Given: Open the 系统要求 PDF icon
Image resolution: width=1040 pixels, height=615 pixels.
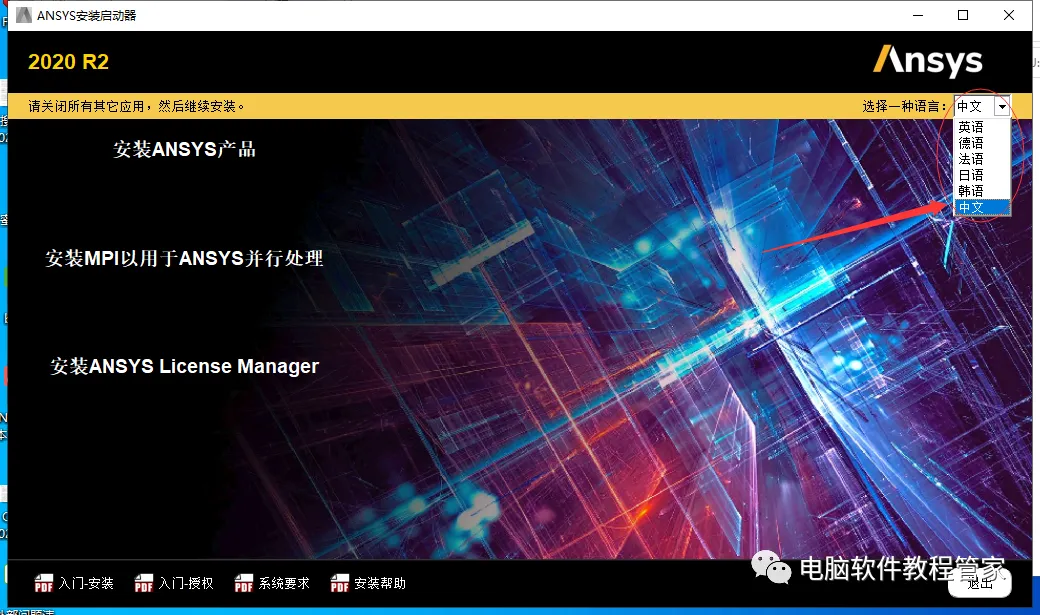Looking at the screenshot, I should click(244, 583).
